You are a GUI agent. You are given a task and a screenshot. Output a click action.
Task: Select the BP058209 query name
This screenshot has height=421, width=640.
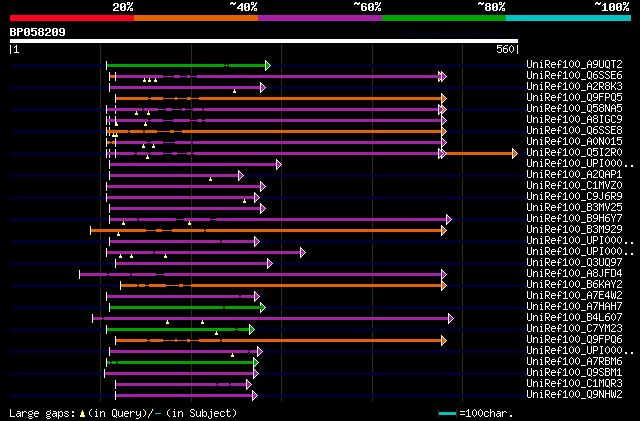[38, 32]
